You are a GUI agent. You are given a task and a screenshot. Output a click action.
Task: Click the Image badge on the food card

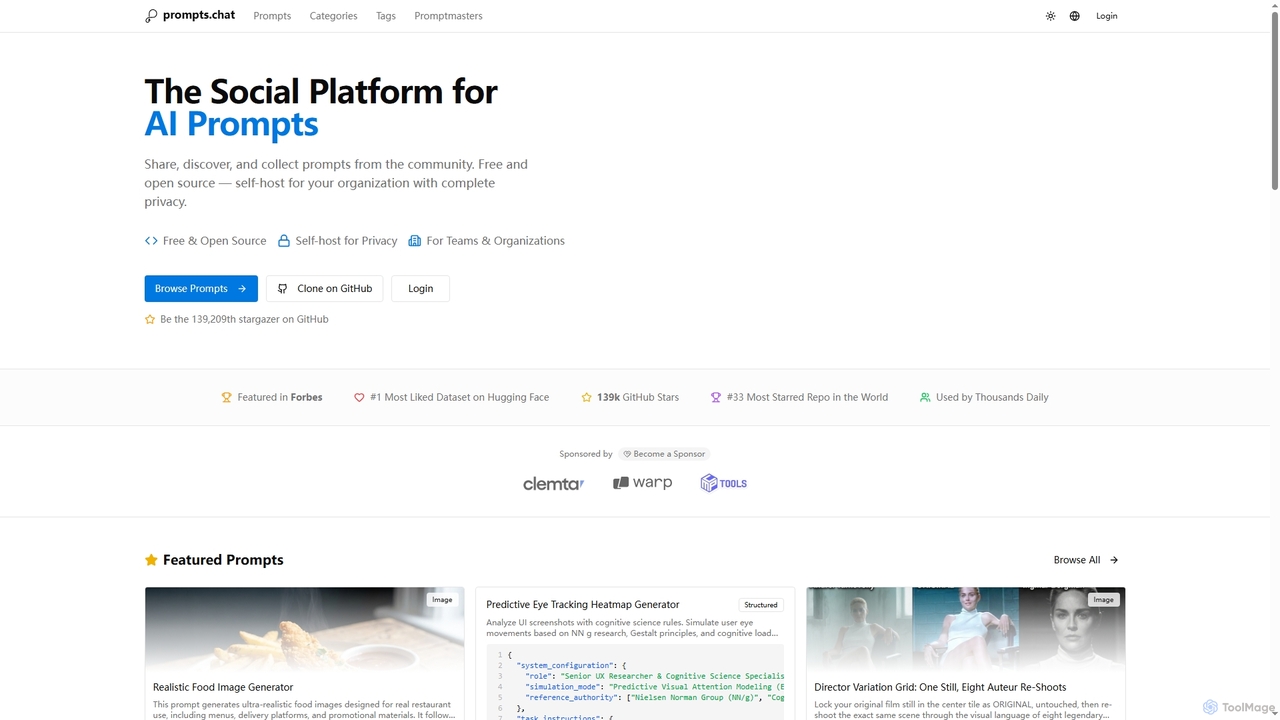[x=442, y=600]
